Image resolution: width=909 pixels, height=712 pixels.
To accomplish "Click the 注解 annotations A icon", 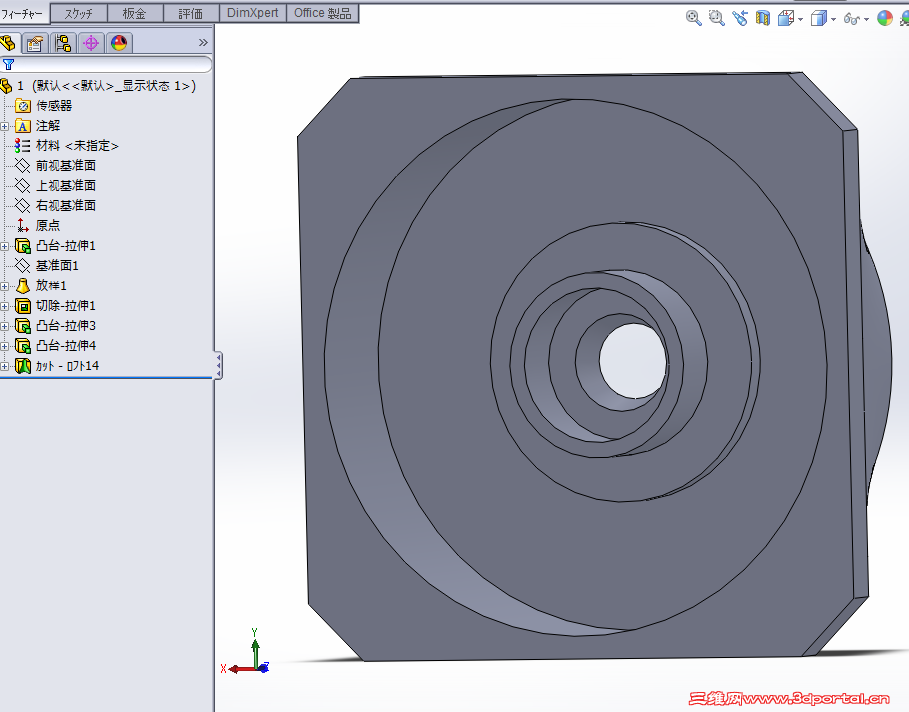I will point(23,126).
